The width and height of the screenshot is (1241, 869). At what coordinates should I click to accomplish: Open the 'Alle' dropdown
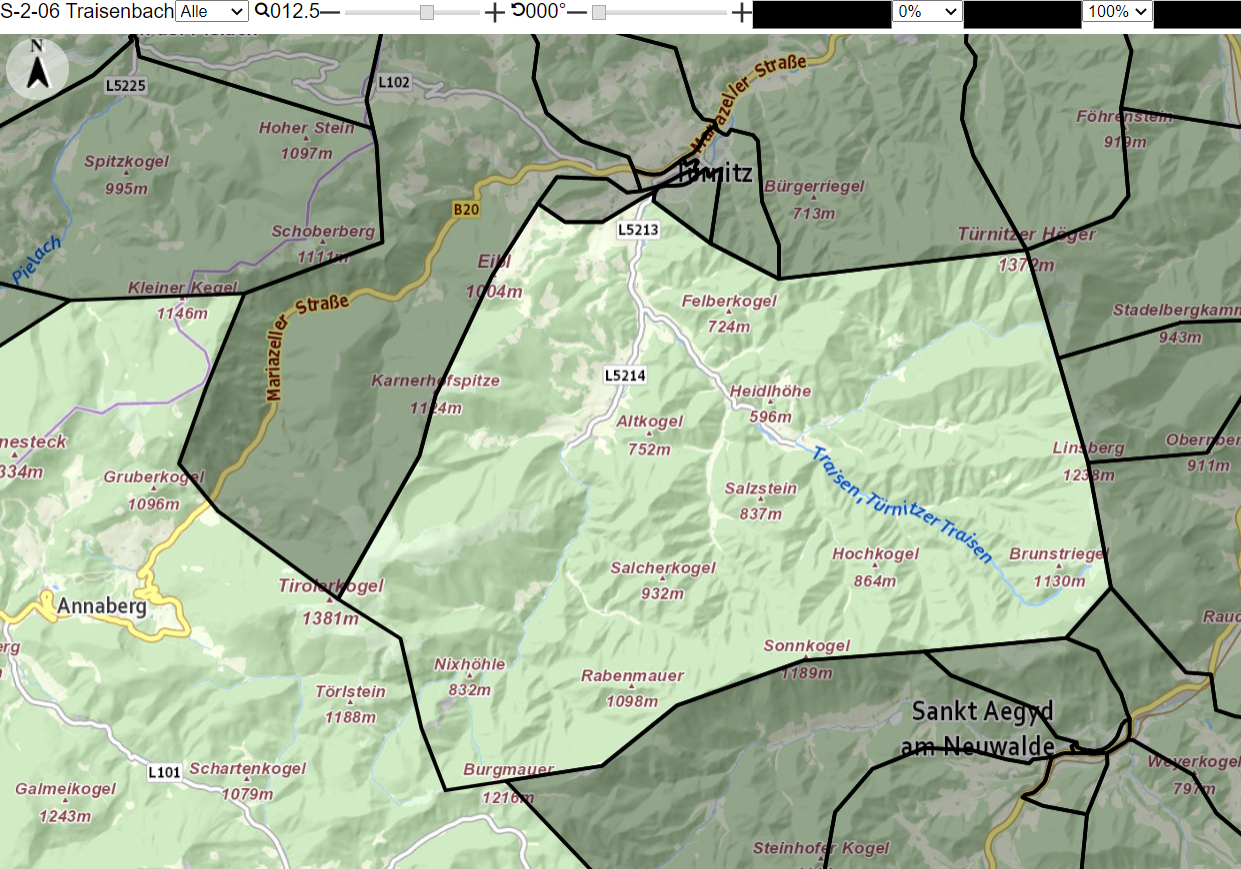[212, 12]
